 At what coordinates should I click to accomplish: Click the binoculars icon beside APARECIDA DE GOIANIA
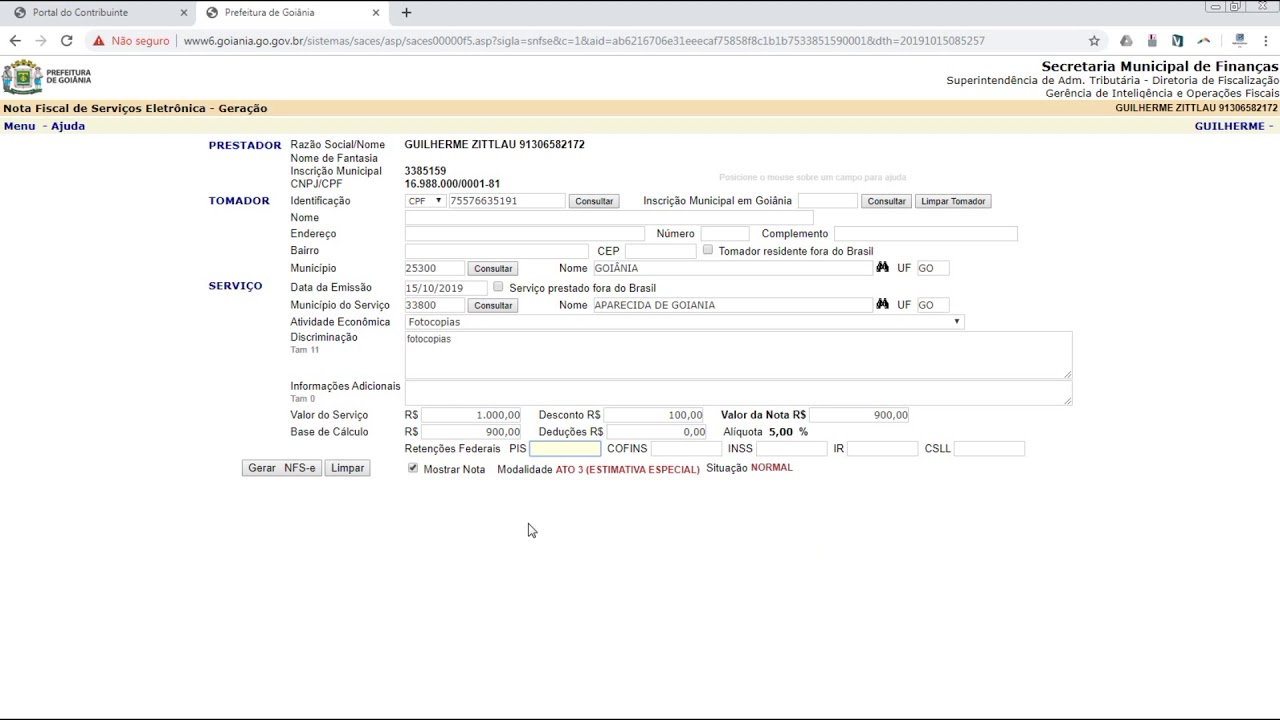tap(882, 305)
